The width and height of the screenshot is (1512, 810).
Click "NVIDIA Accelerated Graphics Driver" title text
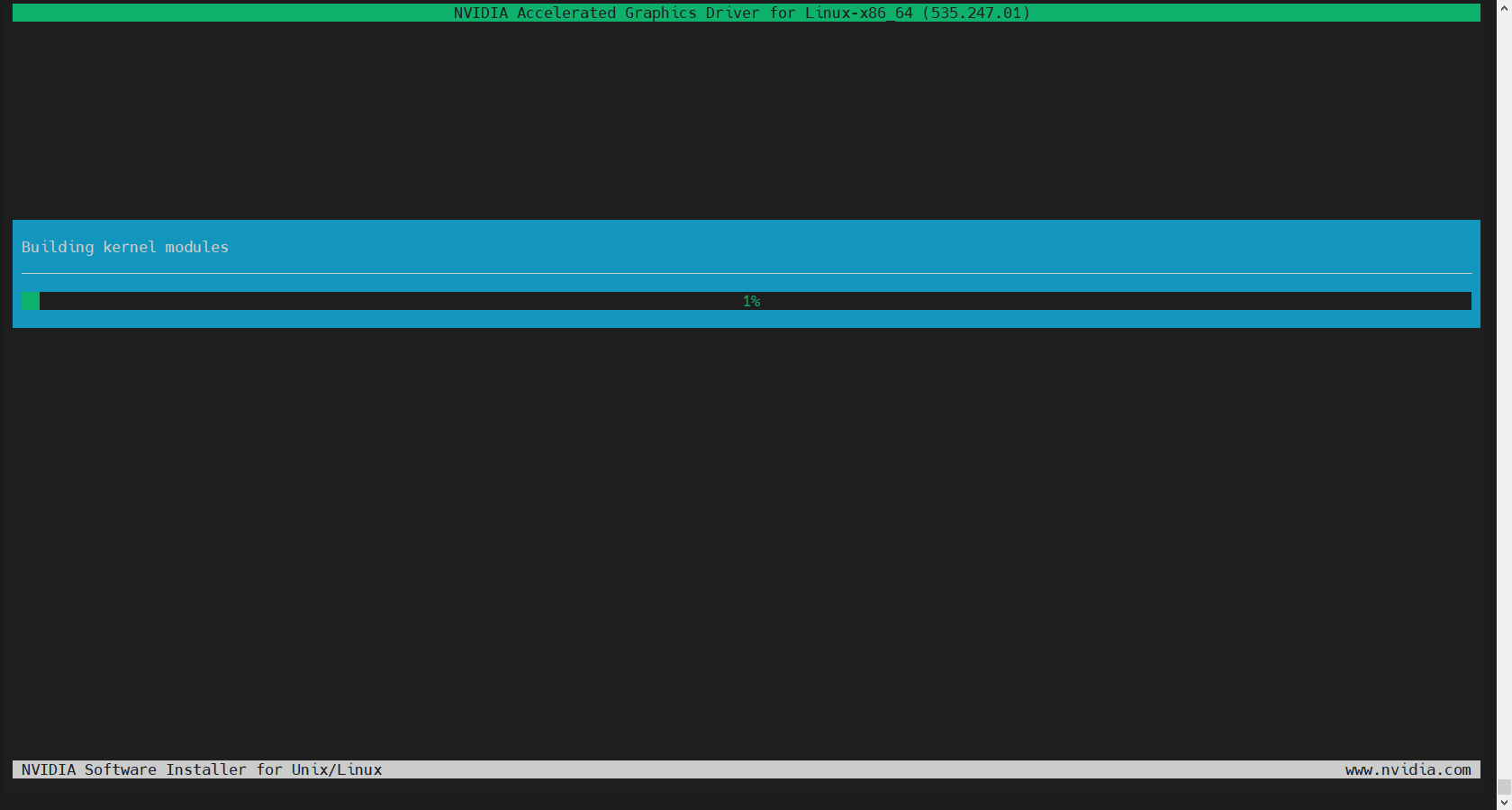click(608, 13)
